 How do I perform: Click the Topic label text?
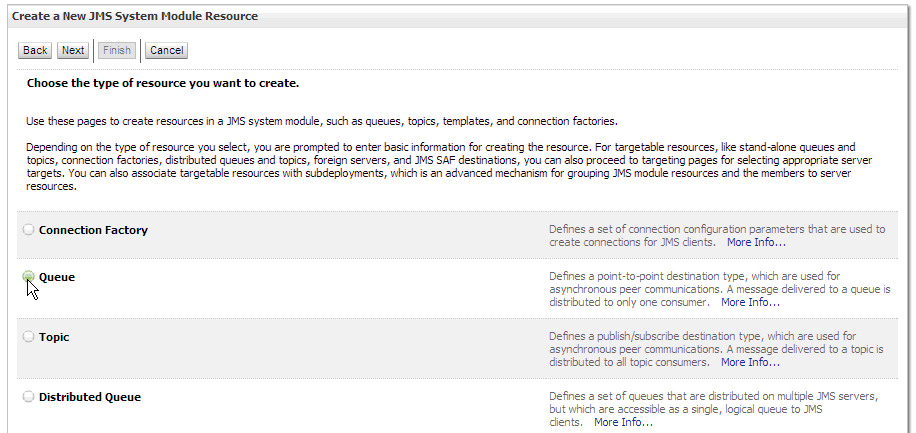coord(54,337)
